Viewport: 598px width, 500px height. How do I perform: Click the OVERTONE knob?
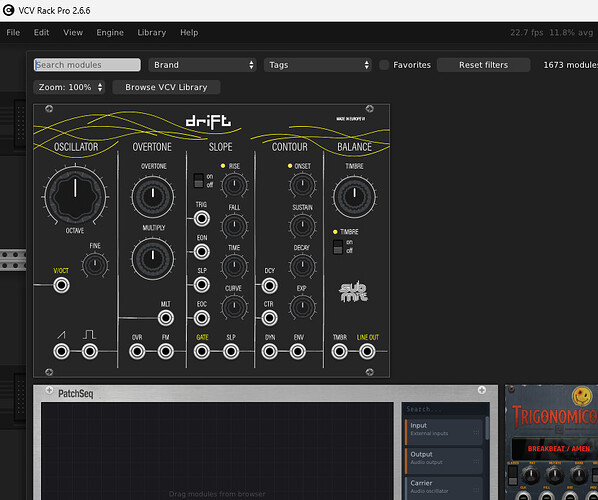(153, 197)
